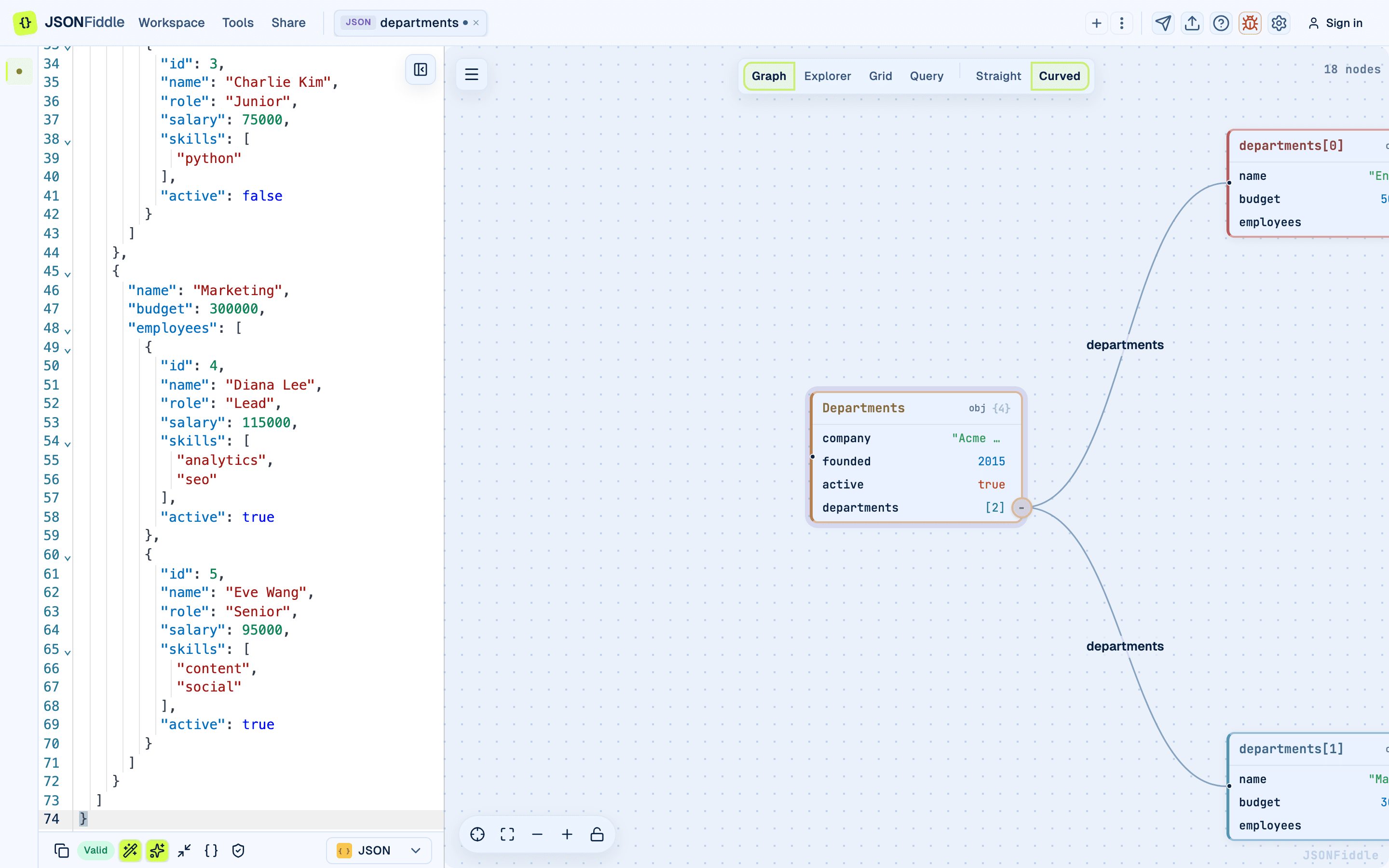Select Curved edge style

click(1060, 76)
